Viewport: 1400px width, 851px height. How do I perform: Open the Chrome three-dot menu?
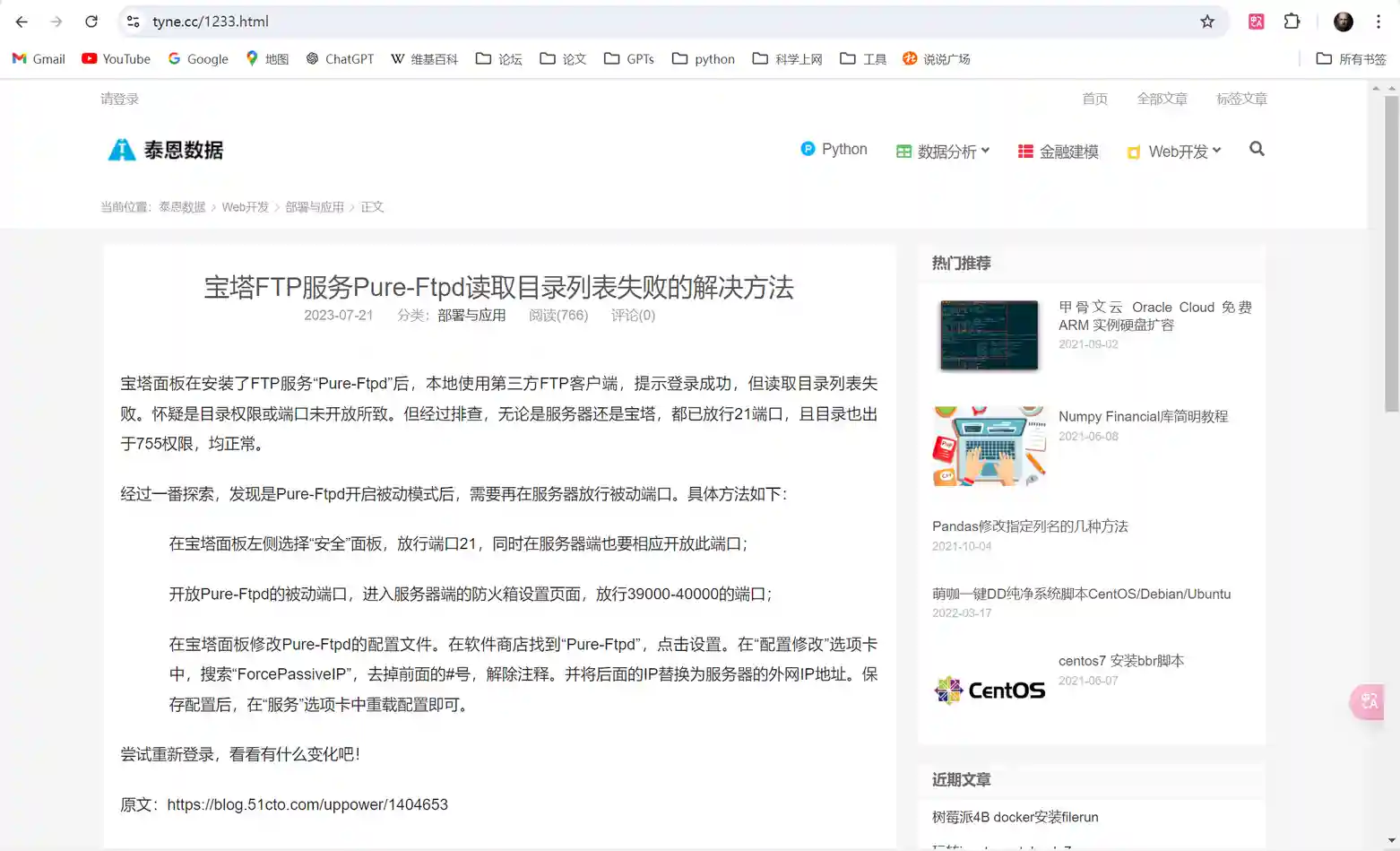coord(1378,22)
